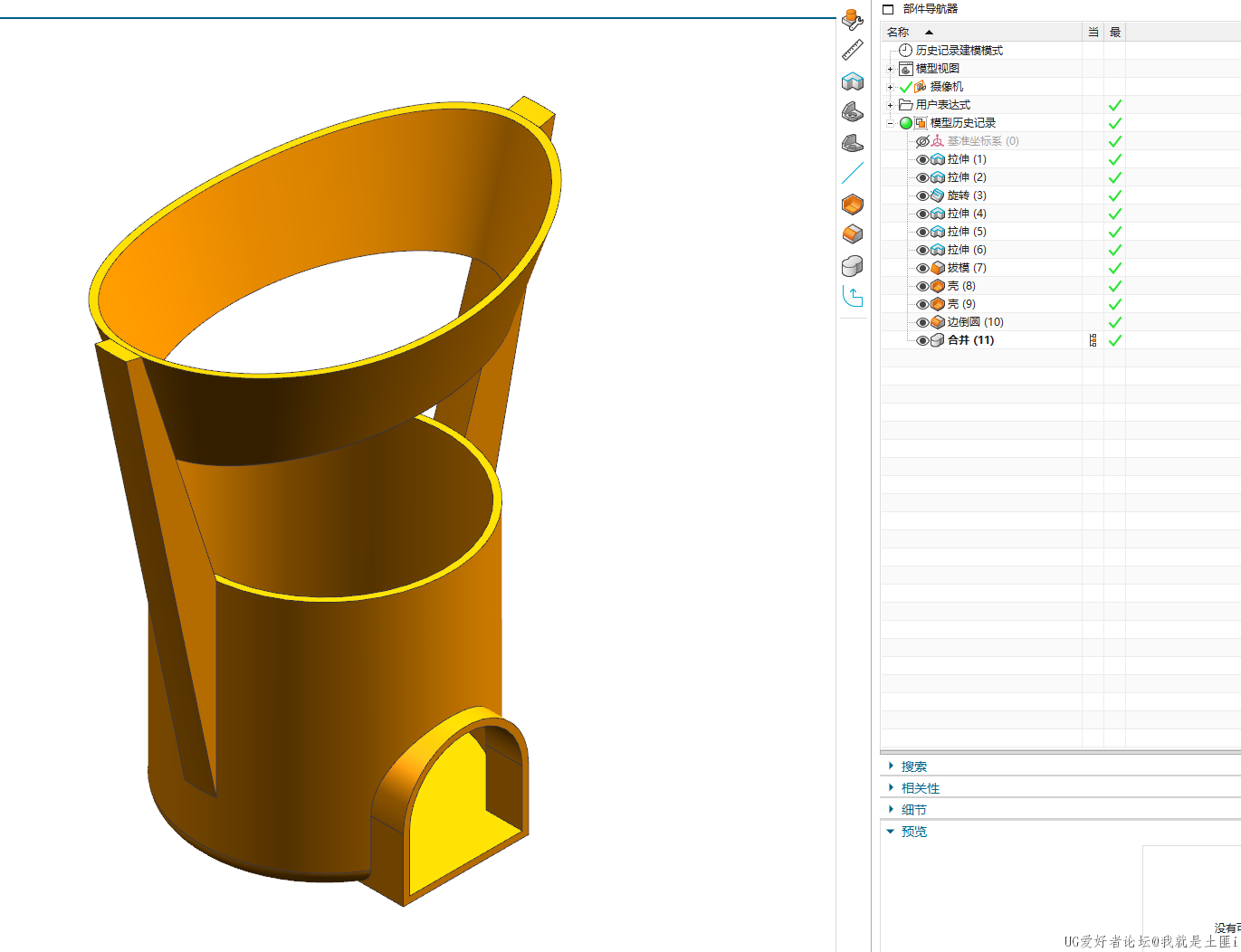The height and width of the screenshot is (952, 1241).
Task: Click the gray solid bracket tool icon
Action: point(852,143)
